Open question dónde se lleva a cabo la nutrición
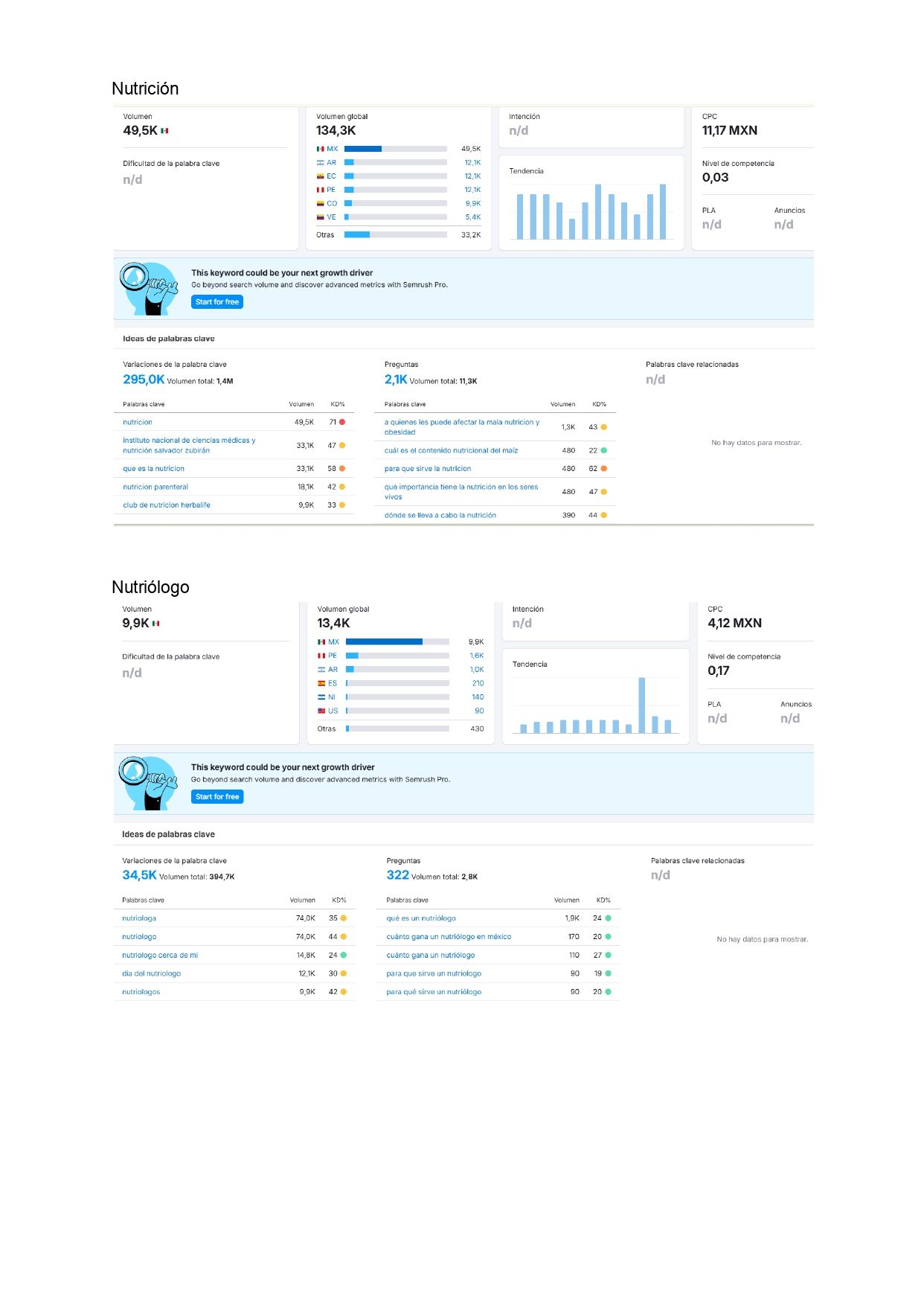The image size is (924, 1306). coord(440,515)
